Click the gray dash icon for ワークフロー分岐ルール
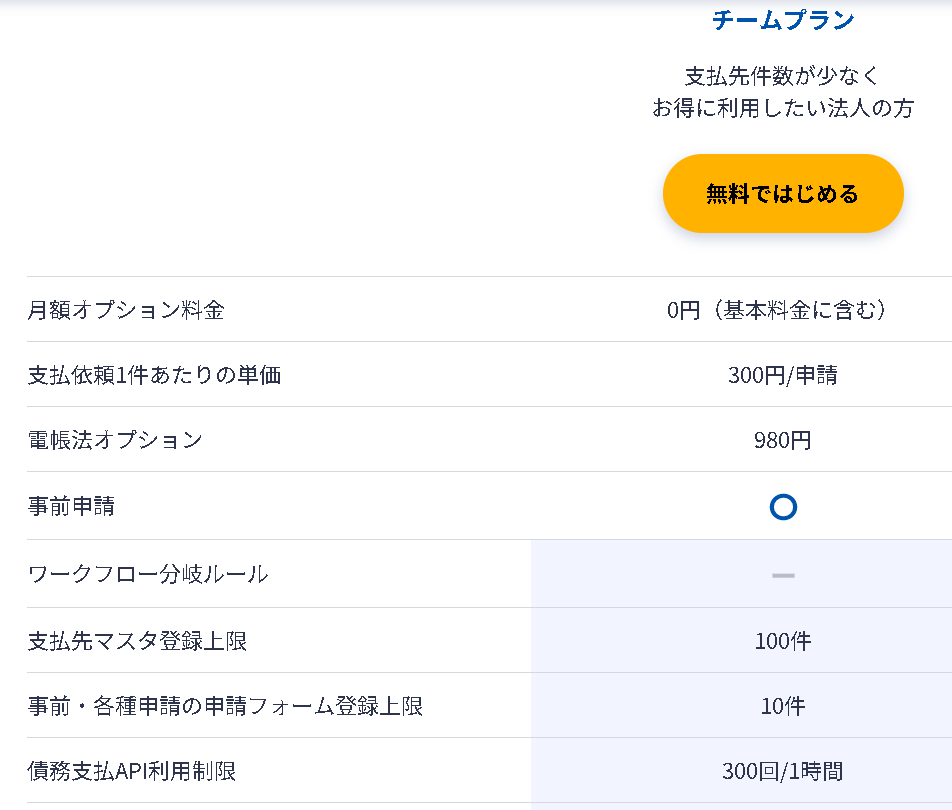 point(783,575)
